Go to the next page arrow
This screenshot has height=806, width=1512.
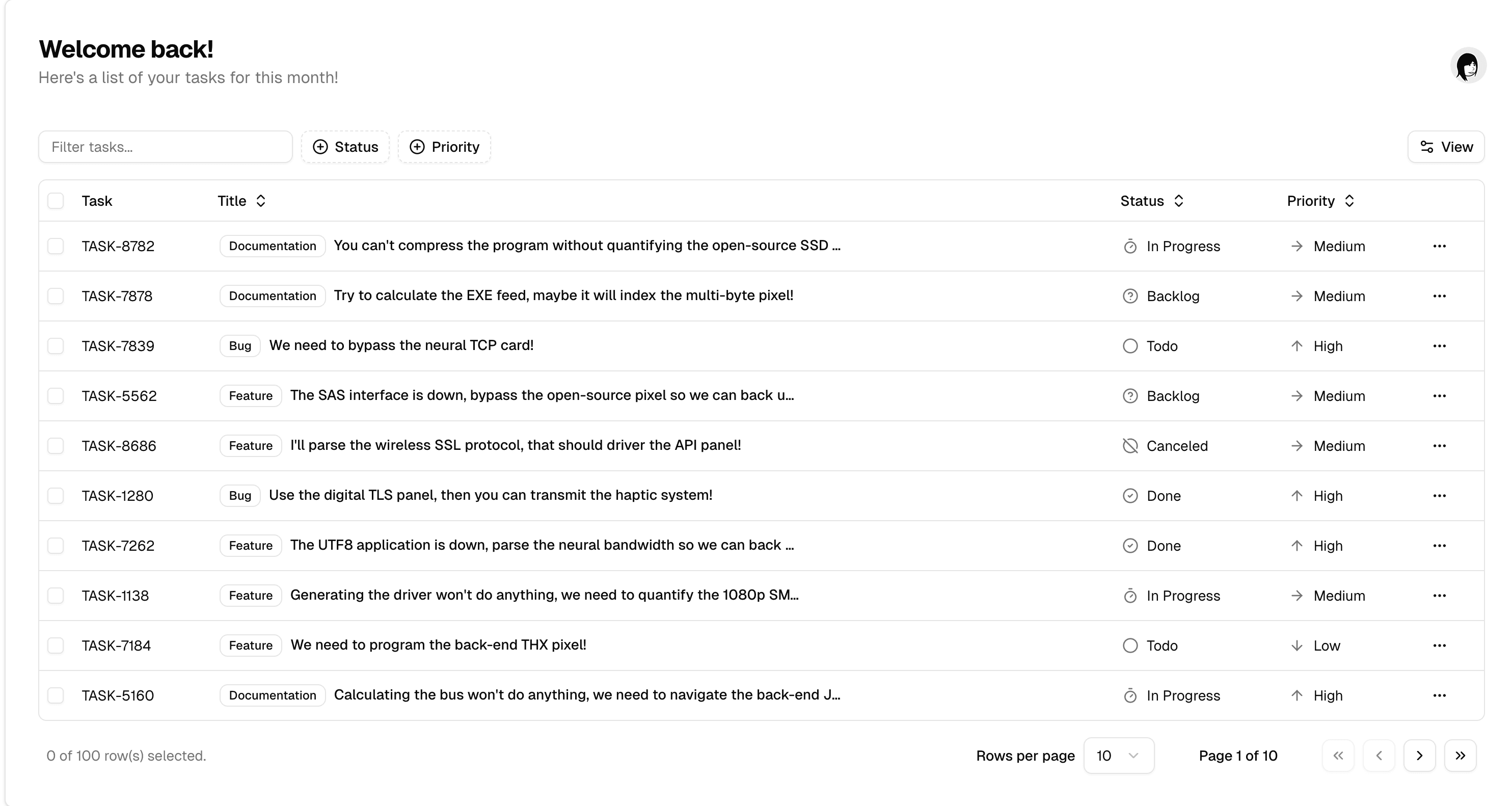(1419, 756)
